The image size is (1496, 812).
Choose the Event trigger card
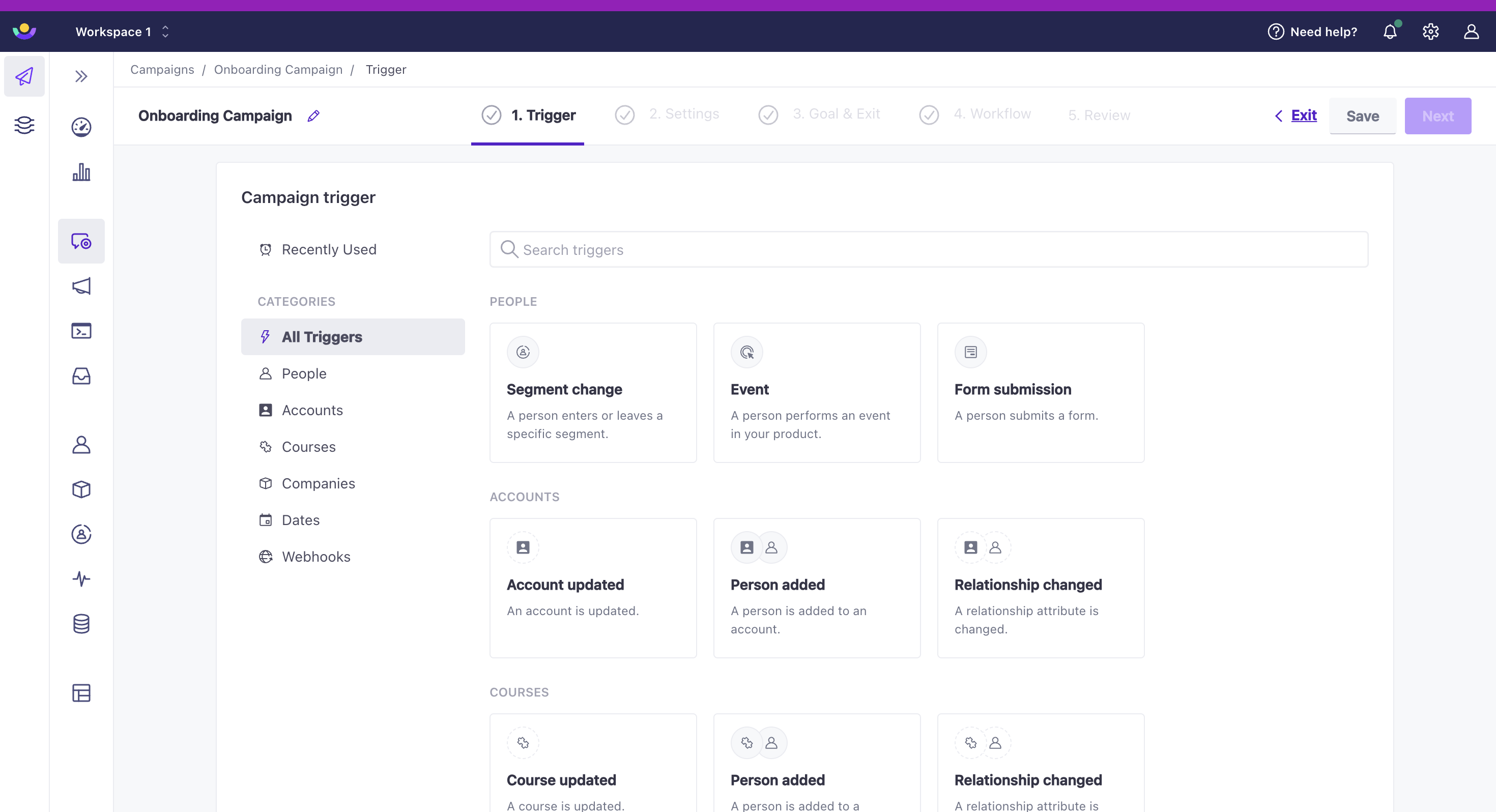point(817,393)
